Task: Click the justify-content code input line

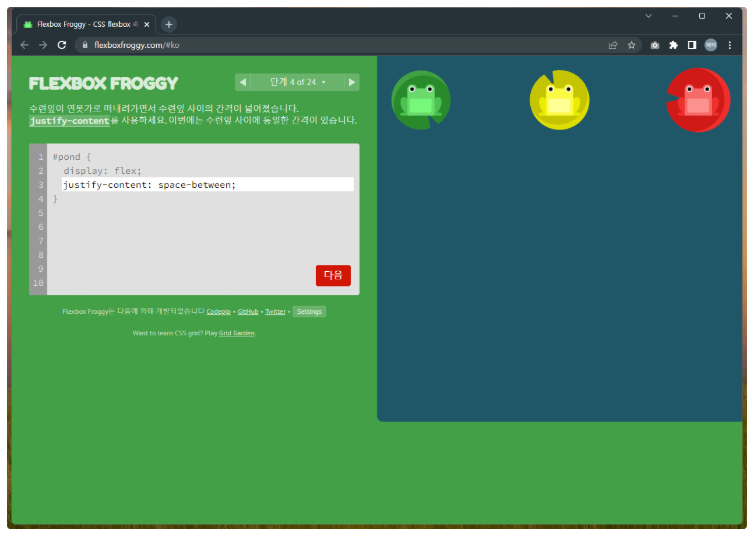Action: point(208,185)
